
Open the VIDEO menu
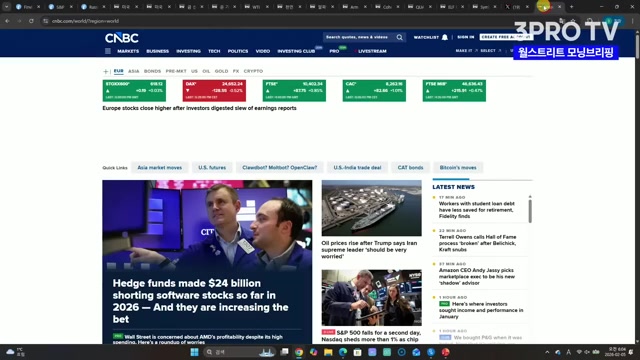click(x=263, y=51)
